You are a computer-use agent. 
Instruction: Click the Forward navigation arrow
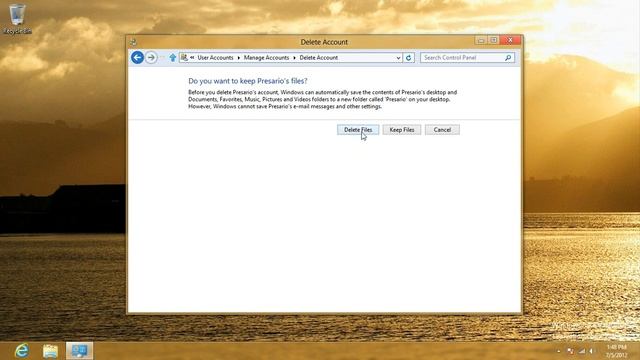click(x=151, y=58)
